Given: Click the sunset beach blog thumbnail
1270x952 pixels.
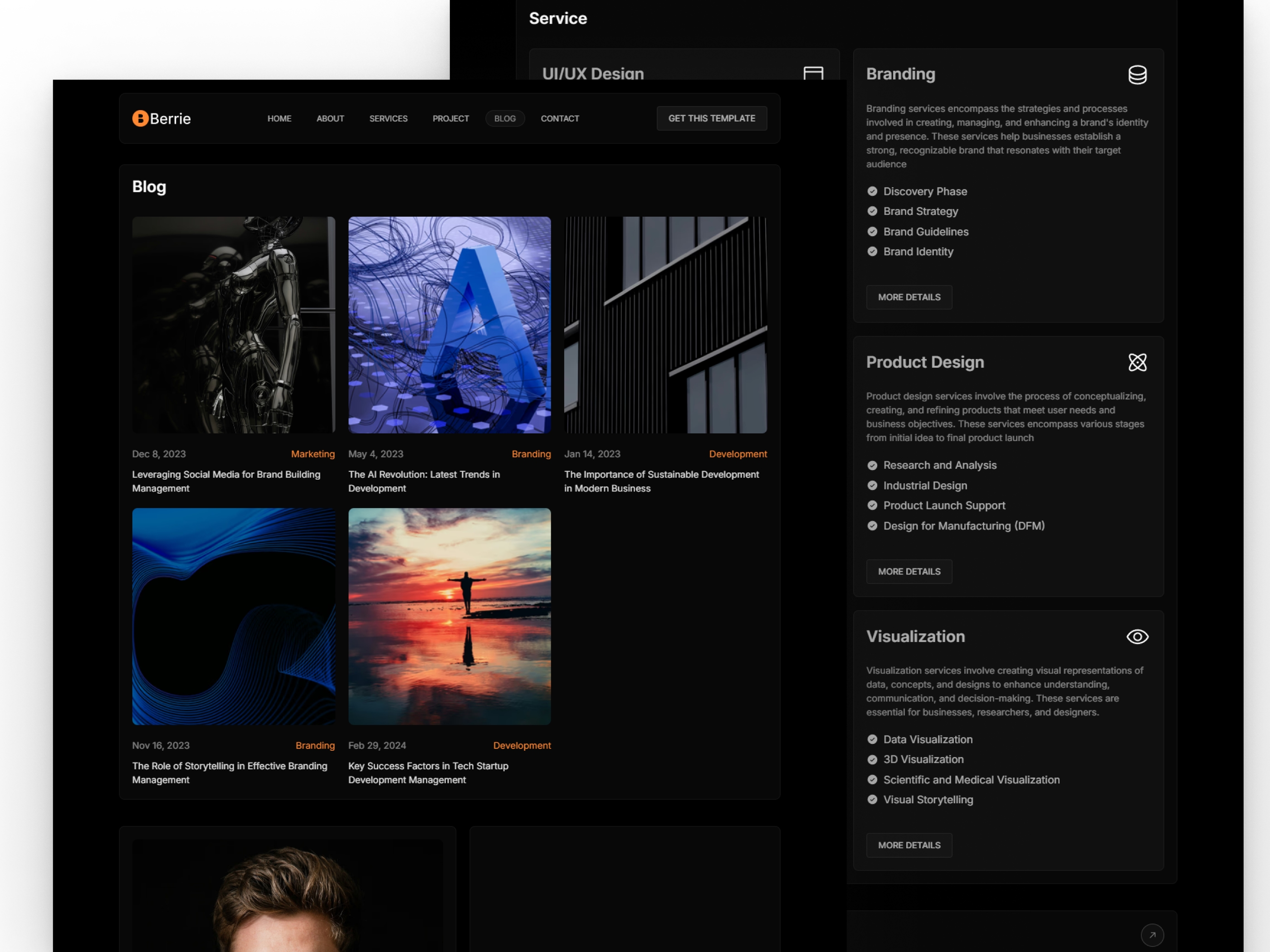Looking at the screenshot, I should 449,617.
